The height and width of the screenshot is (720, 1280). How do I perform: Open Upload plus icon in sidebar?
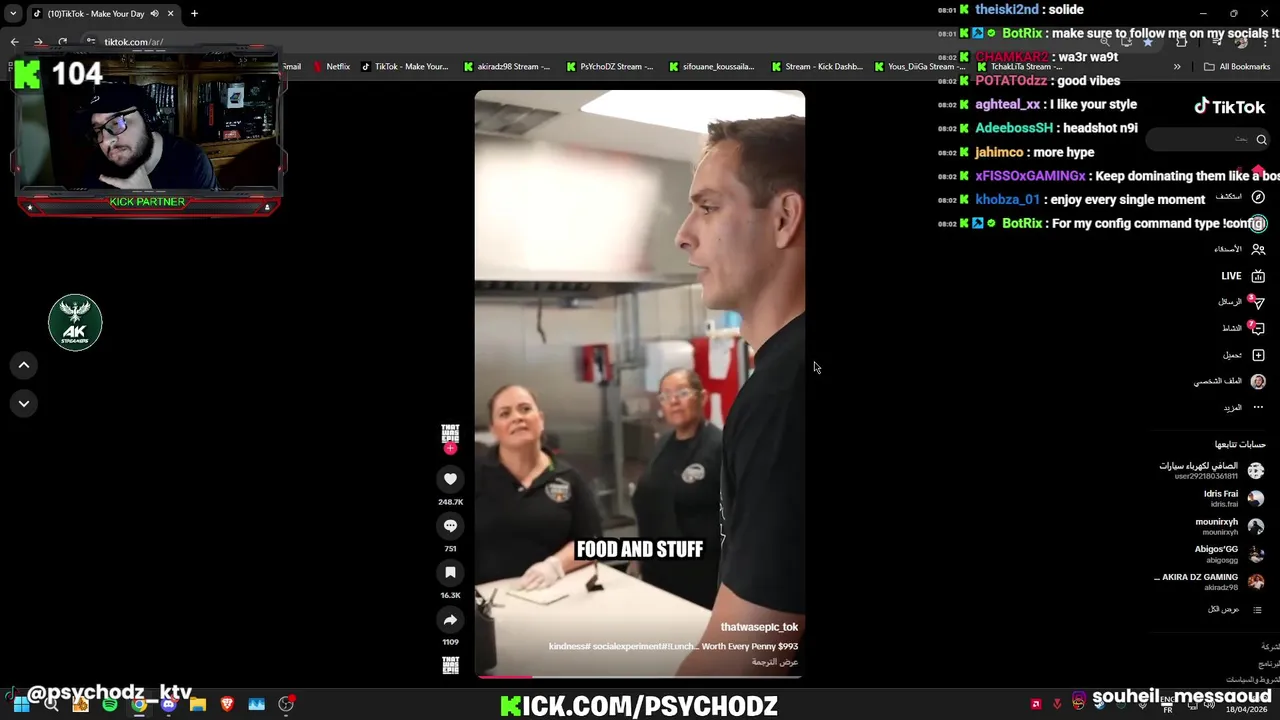[1258, 355]
